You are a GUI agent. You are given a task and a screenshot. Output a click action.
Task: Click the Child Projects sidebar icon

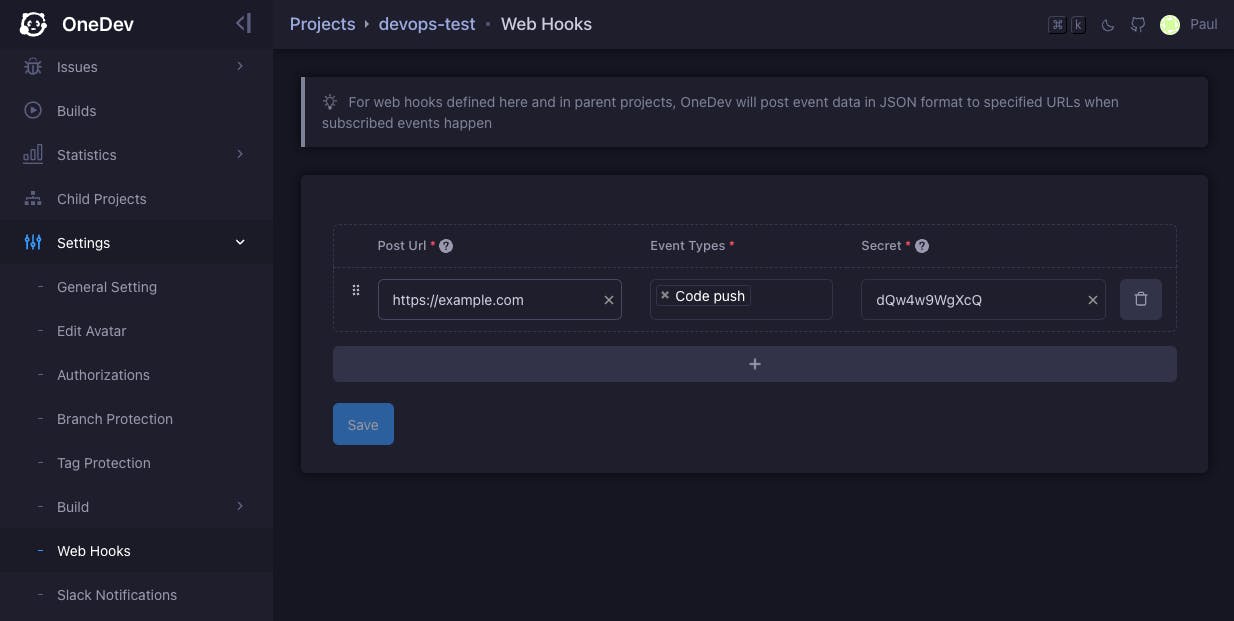[33, 199]
